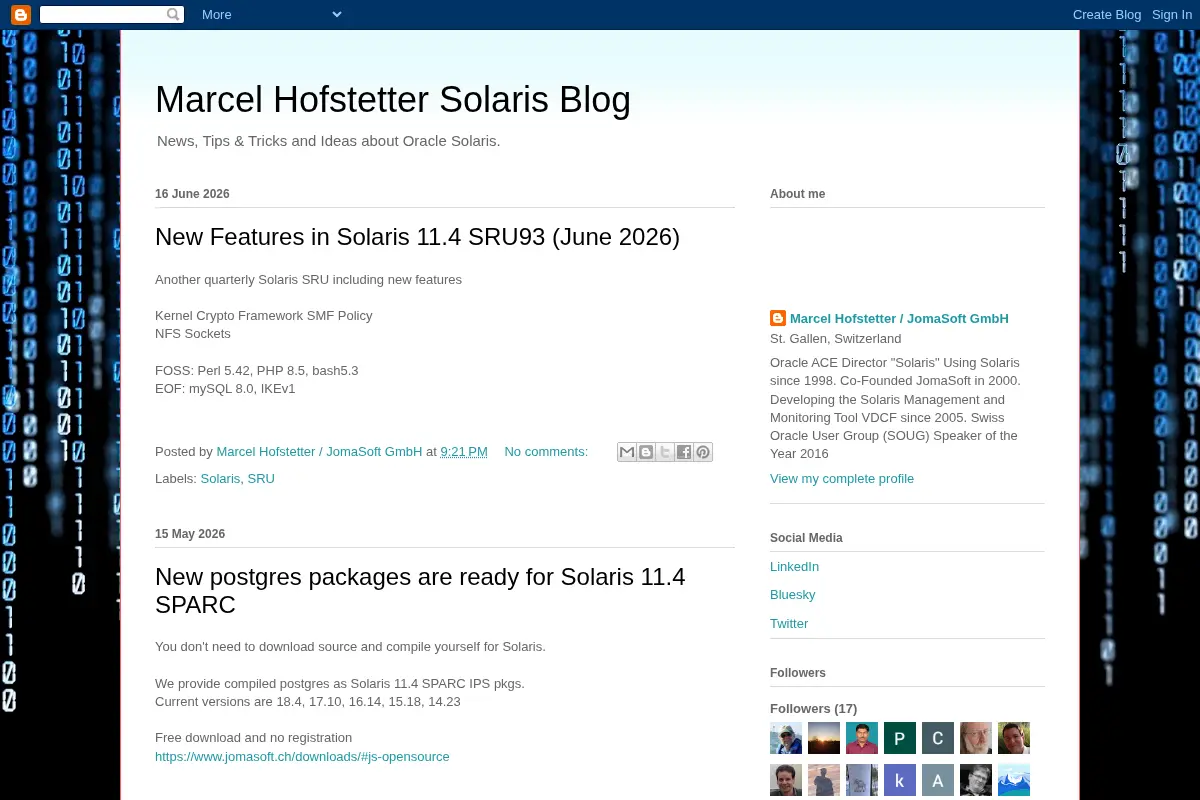Image resolution: width=1200 pixels, height=800 pixels.
Task: Share post to Pinterest icon
Action: (703, 452)
